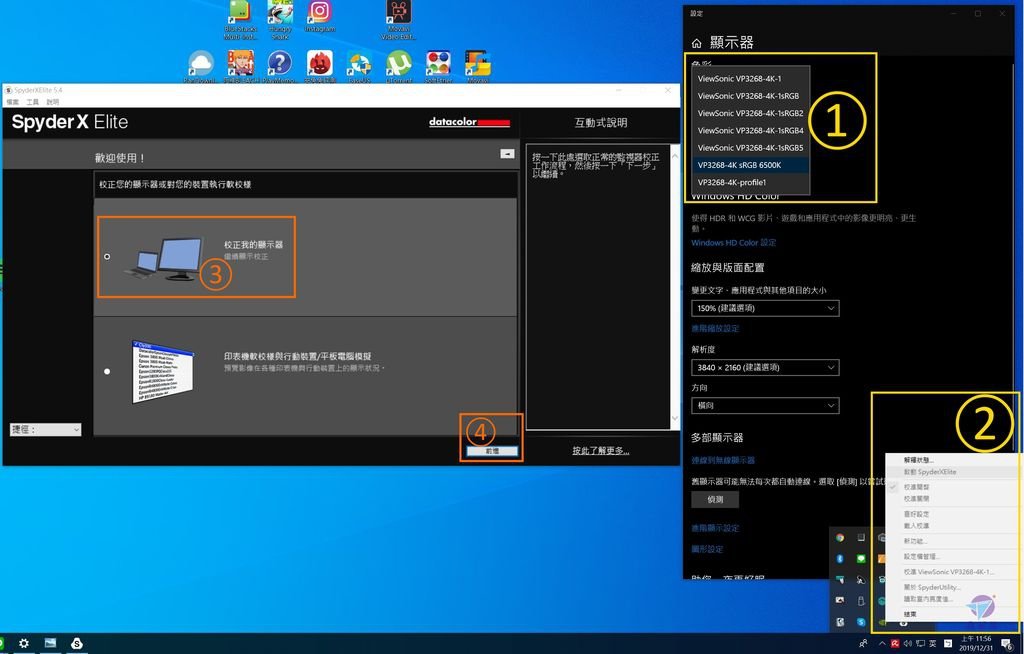Open the 進階縮放設定 link
The image size is (1024, 654).
click(715, 328)
